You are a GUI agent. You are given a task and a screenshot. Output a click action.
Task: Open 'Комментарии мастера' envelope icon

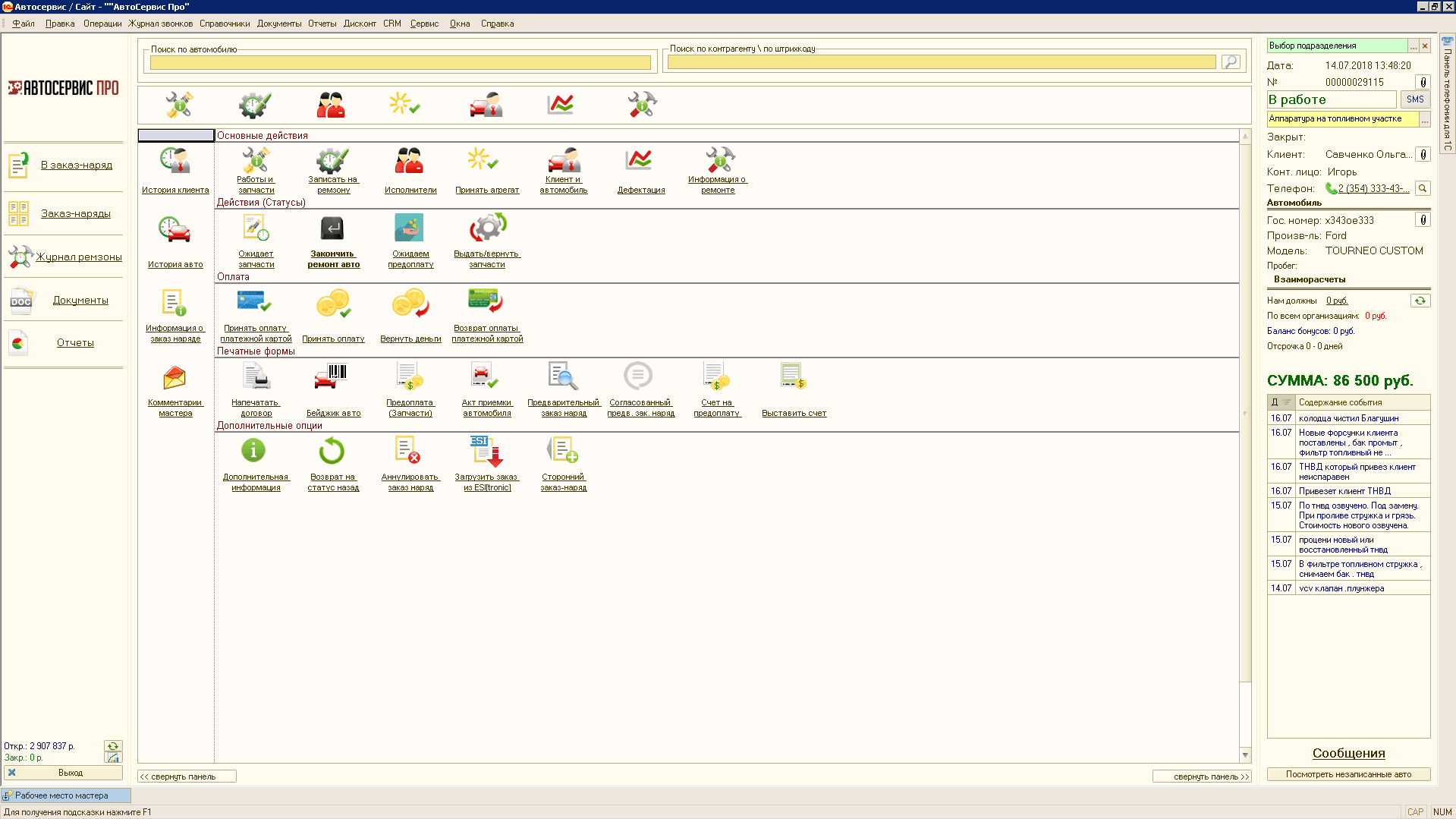(175, 377)
